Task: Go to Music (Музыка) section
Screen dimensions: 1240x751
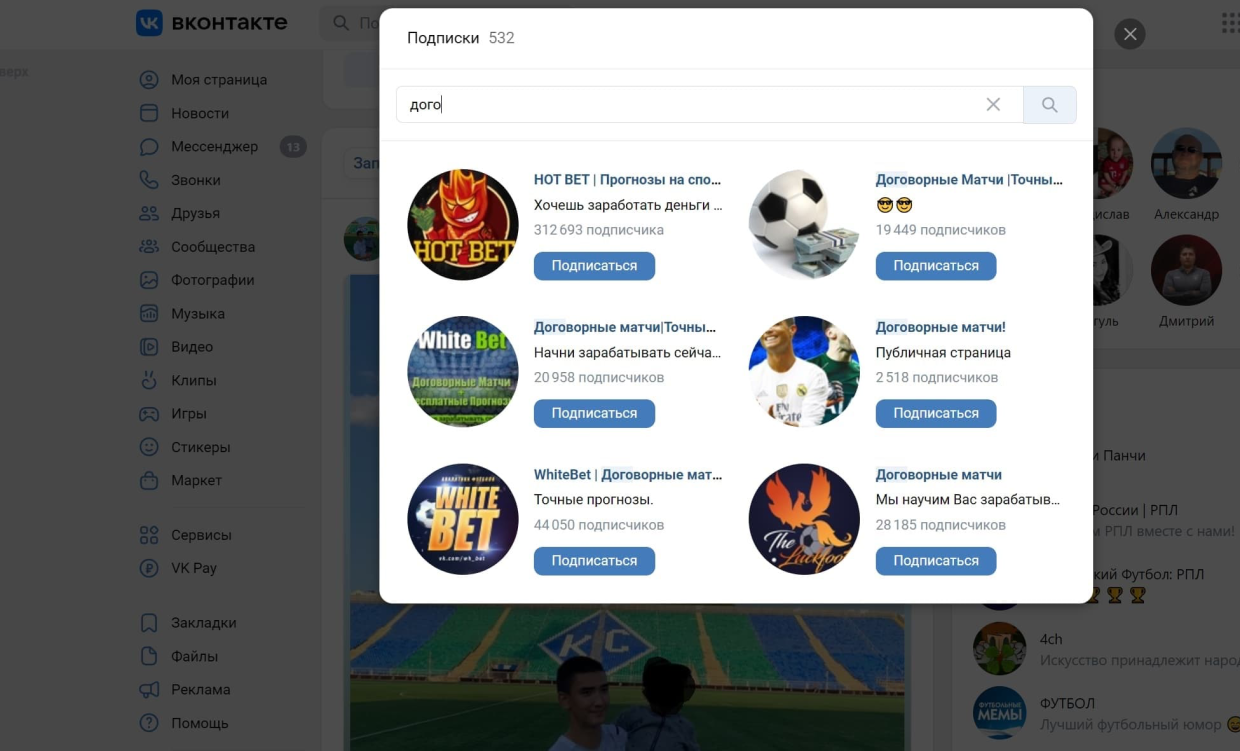Action: point(197,314)
